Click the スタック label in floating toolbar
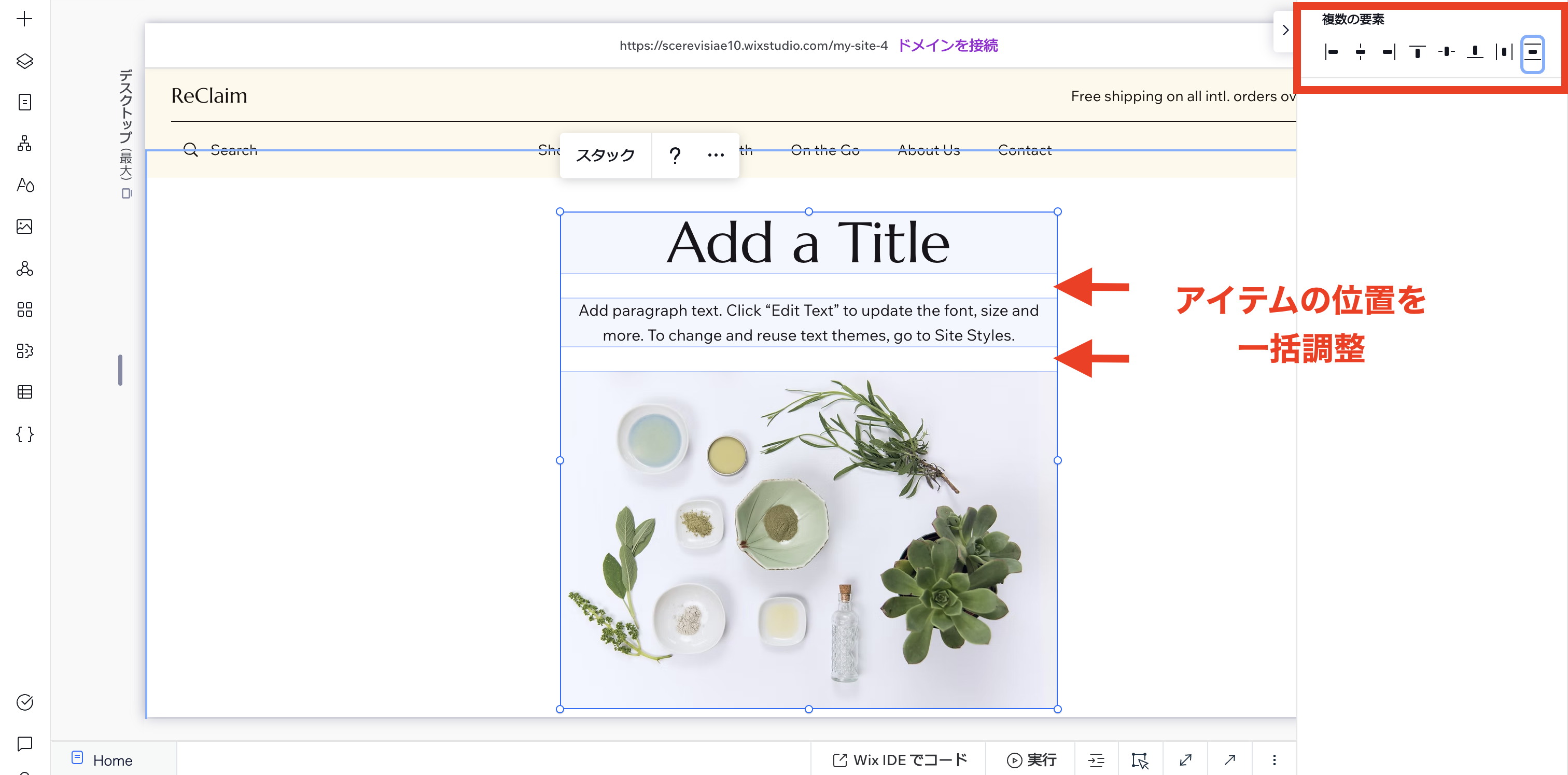 pos(605,155)
